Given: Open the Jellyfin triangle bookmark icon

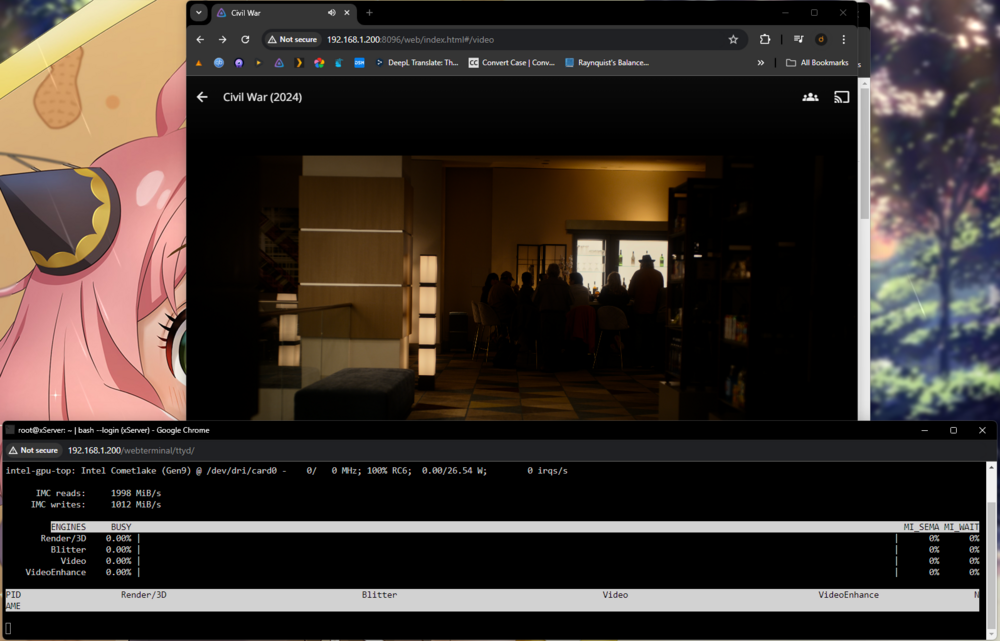Looking at the screenshot, I should click(279, 63).
